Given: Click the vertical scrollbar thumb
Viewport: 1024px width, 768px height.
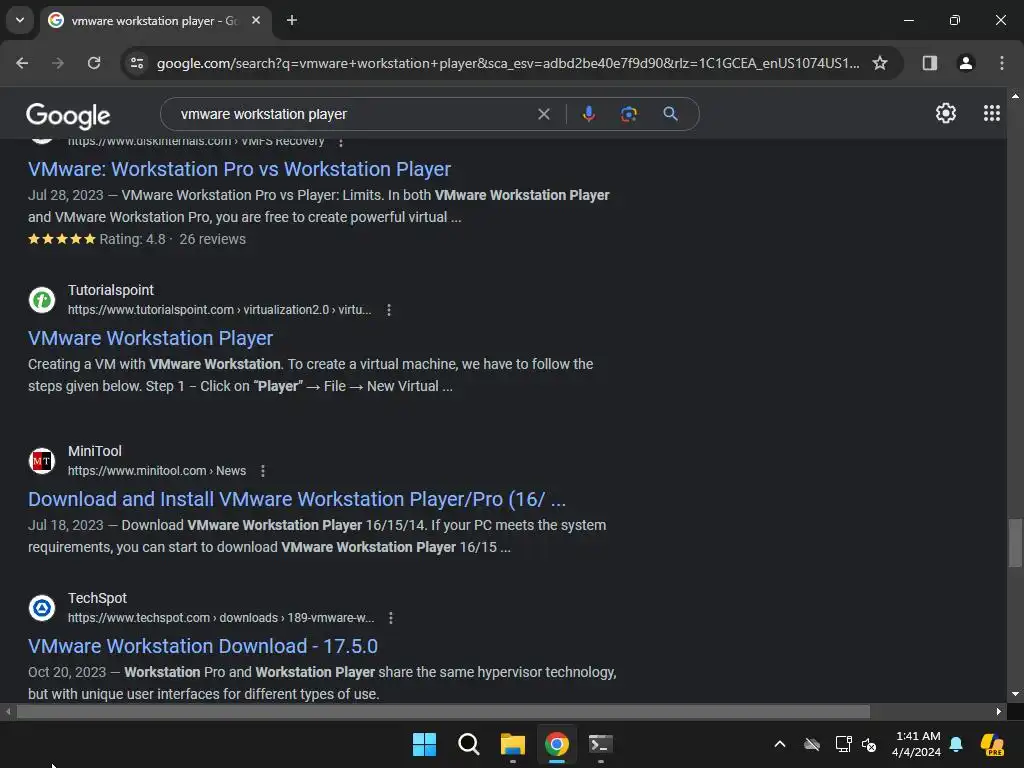Looking at the screenshot, I should click(1014, 543).
